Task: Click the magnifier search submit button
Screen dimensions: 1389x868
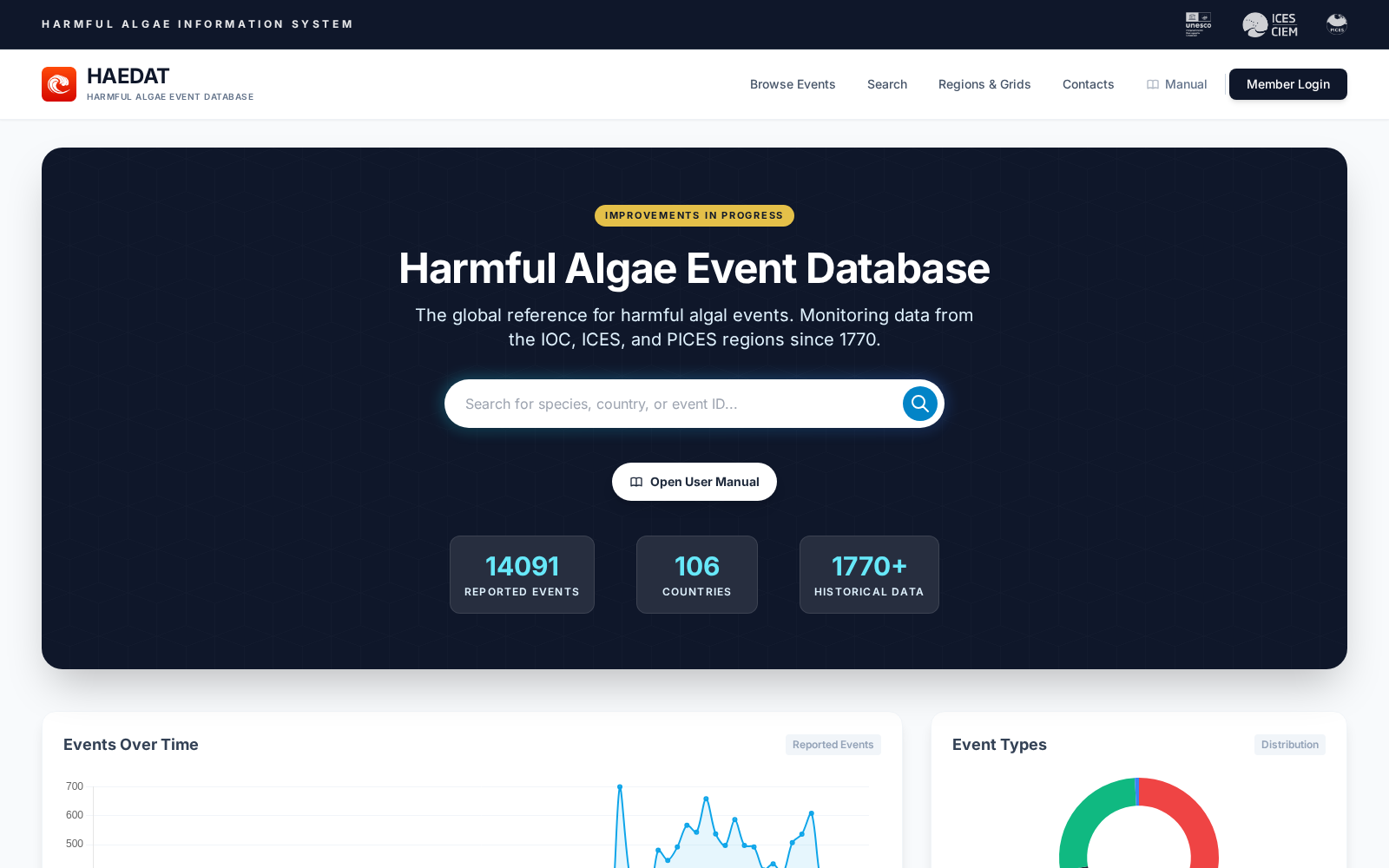Action: click(x=920, y=404)
